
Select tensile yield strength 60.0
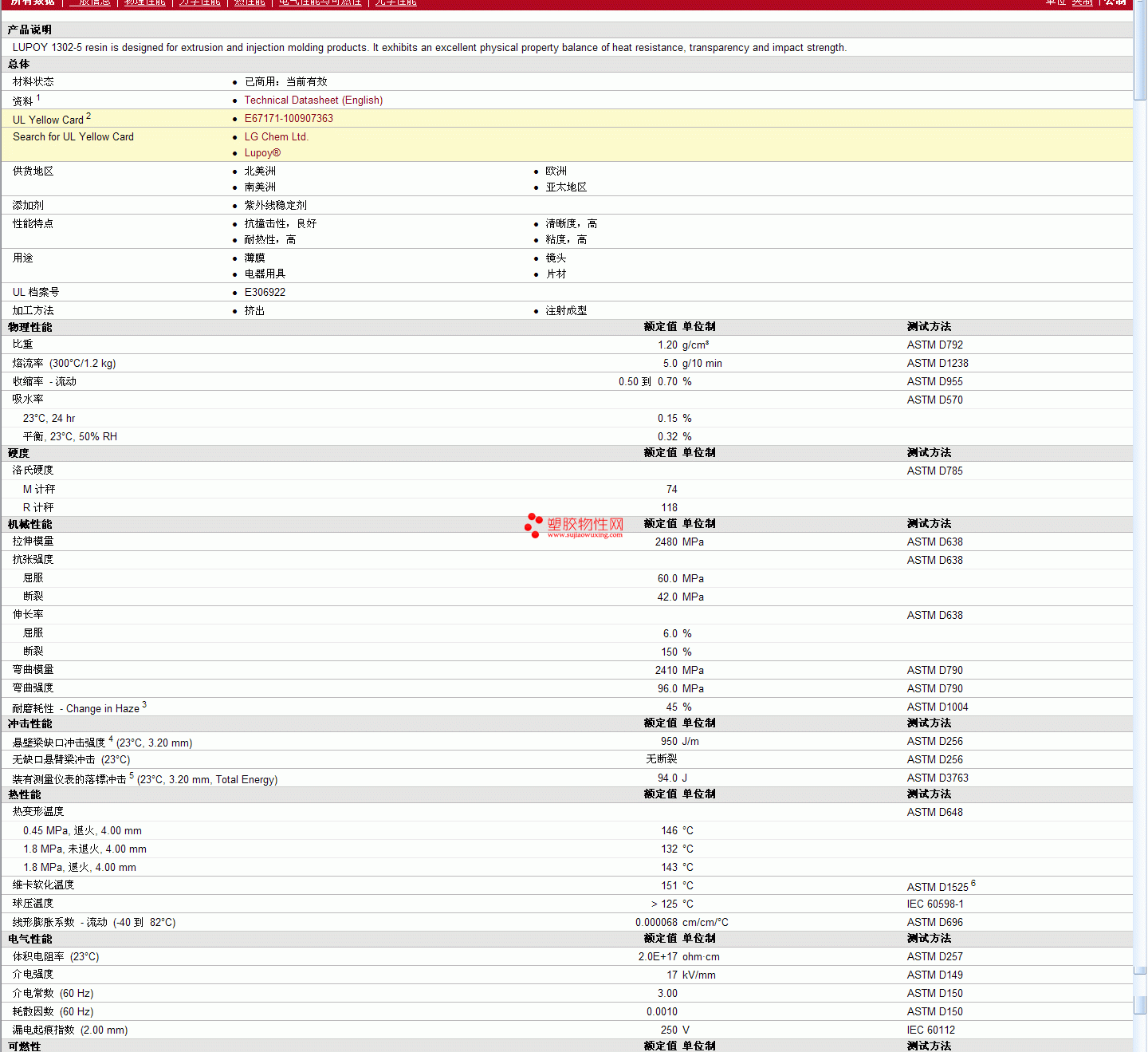[667, 579]
